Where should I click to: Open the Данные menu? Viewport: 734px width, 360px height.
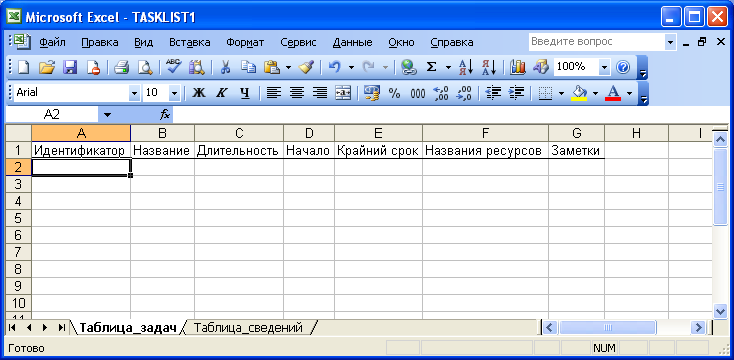pyautogui.click(x=352, y=43)
